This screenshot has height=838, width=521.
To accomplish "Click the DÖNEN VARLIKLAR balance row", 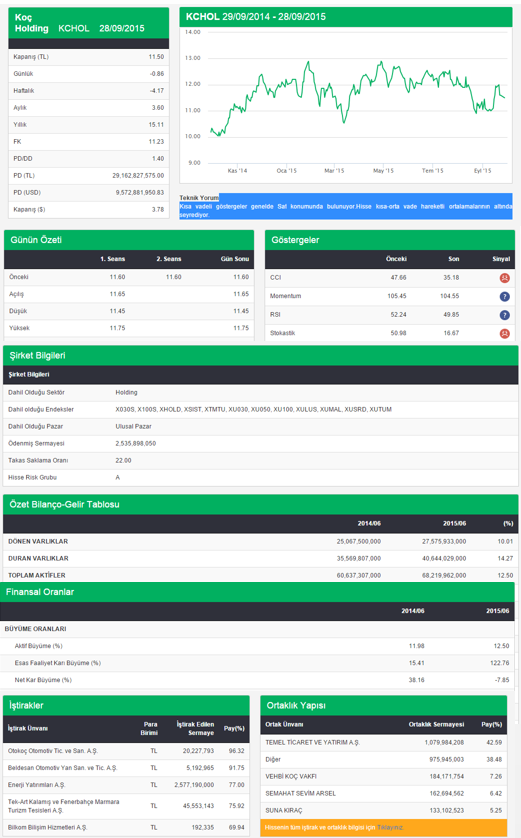I will pos(261,541).
